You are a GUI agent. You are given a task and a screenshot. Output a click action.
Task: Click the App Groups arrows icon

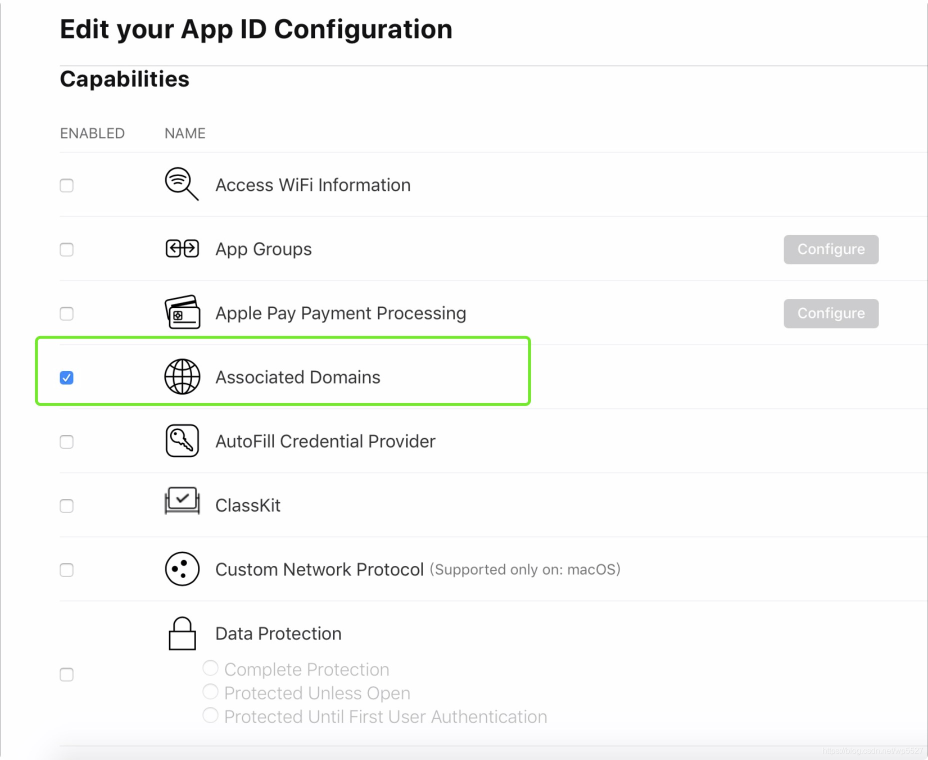pyautogui.click(x=182, y=249)
